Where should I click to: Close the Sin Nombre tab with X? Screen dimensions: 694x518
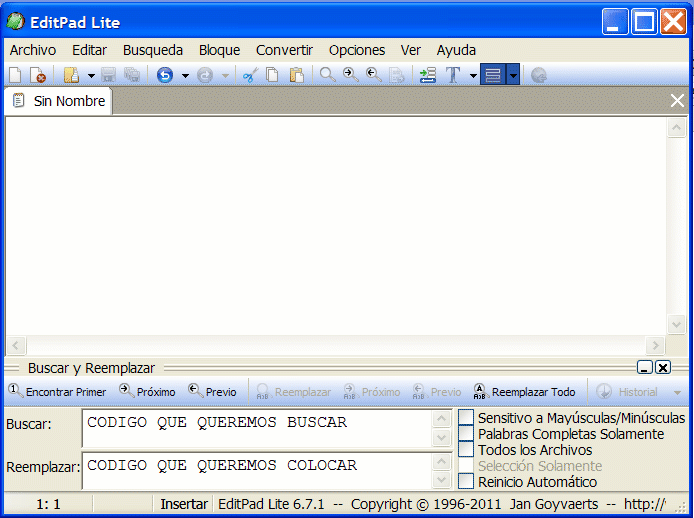[677, 101]
